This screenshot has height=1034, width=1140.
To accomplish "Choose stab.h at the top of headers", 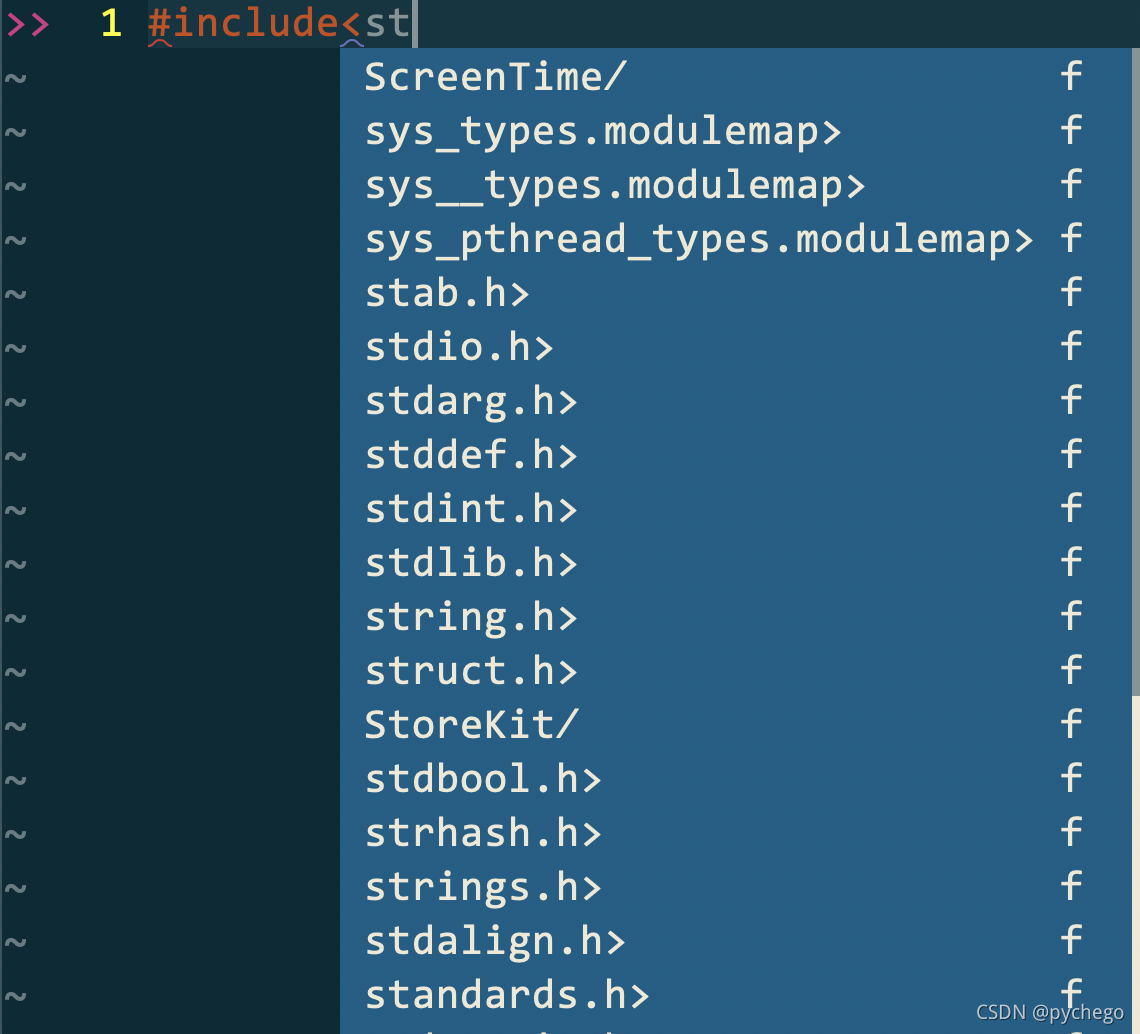I will (446, 292).
